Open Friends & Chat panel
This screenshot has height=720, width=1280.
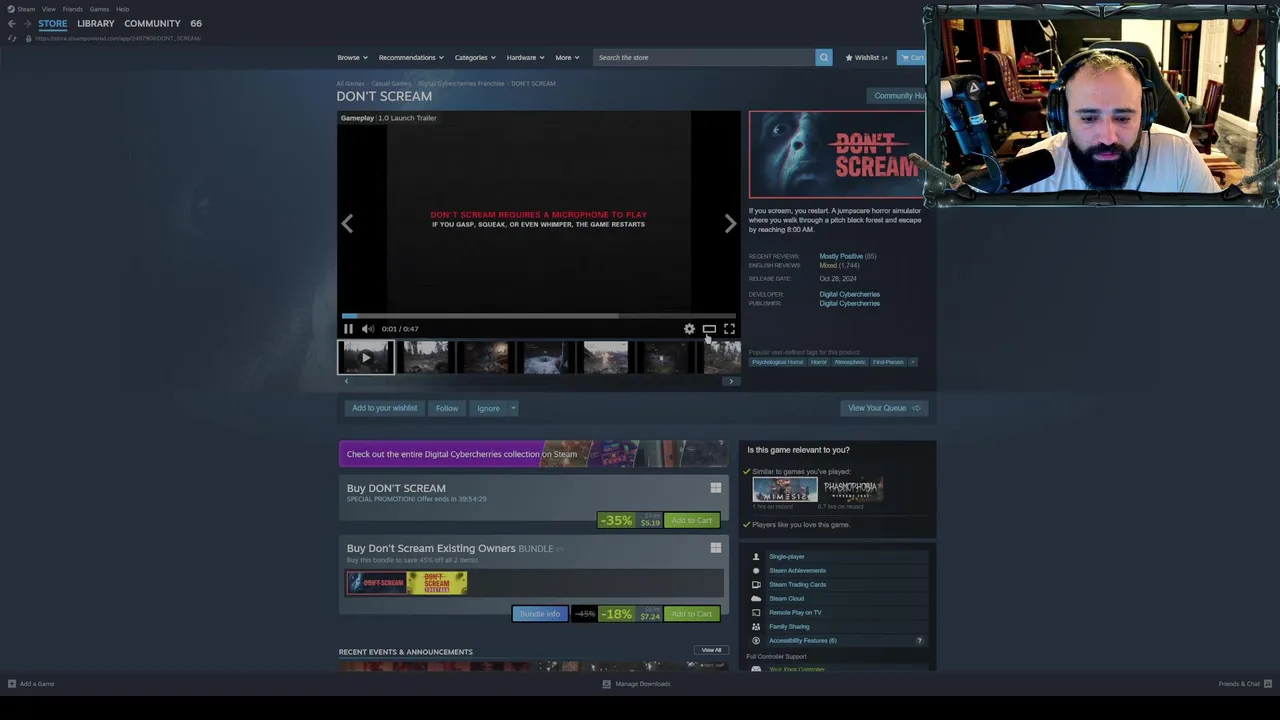pos(1245,684)
